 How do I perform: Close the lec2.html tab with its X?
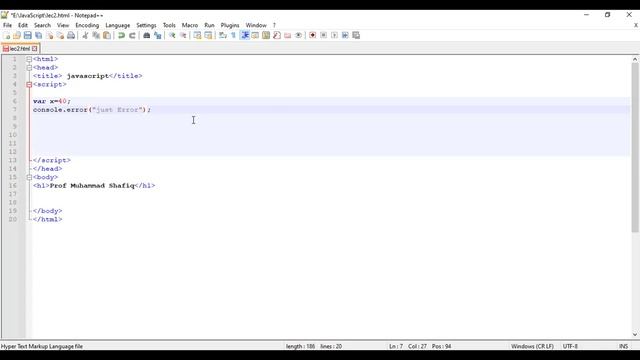click(x=35, y=49)
